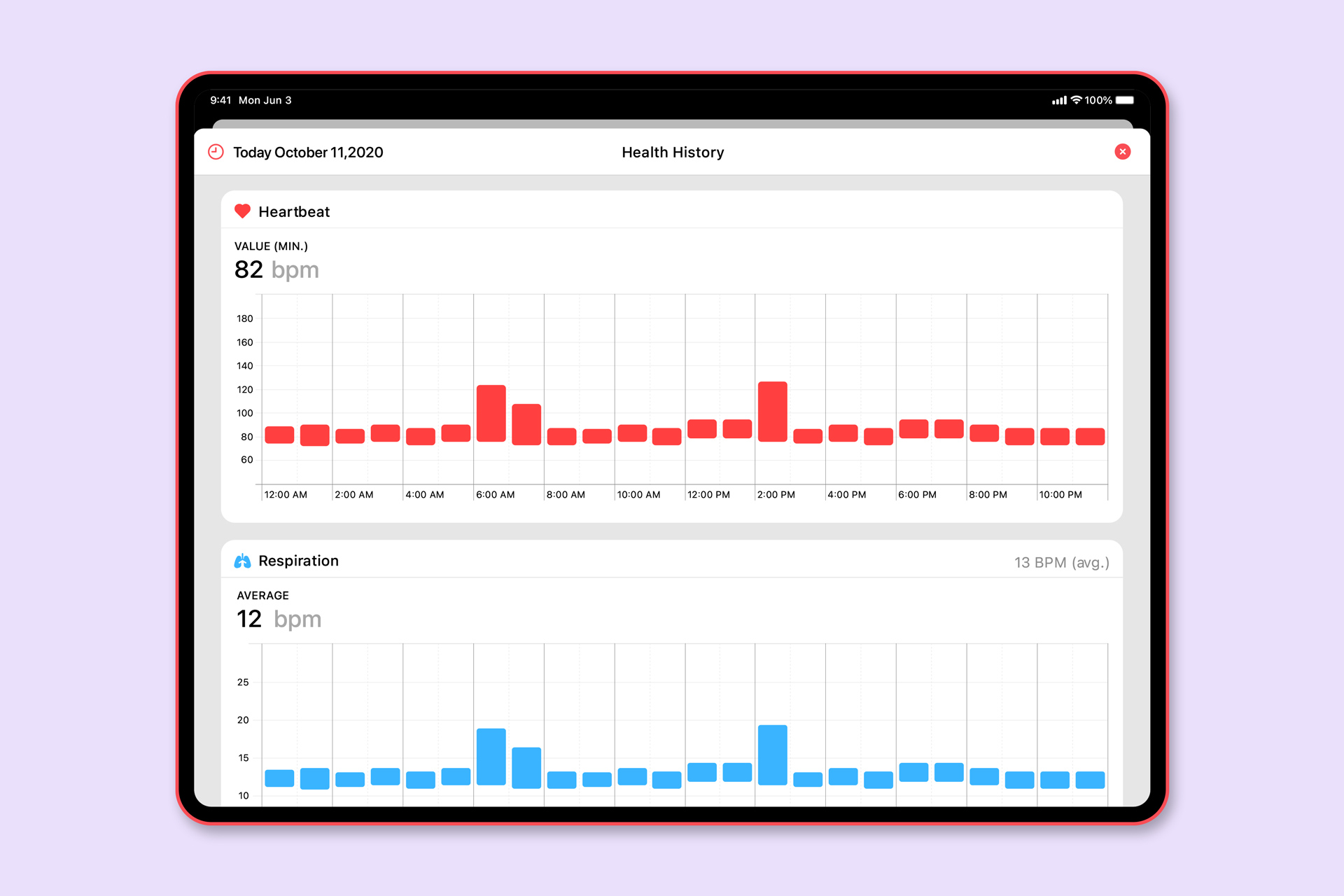Tap '2:00 AM' heartbeat axis label

354,495
